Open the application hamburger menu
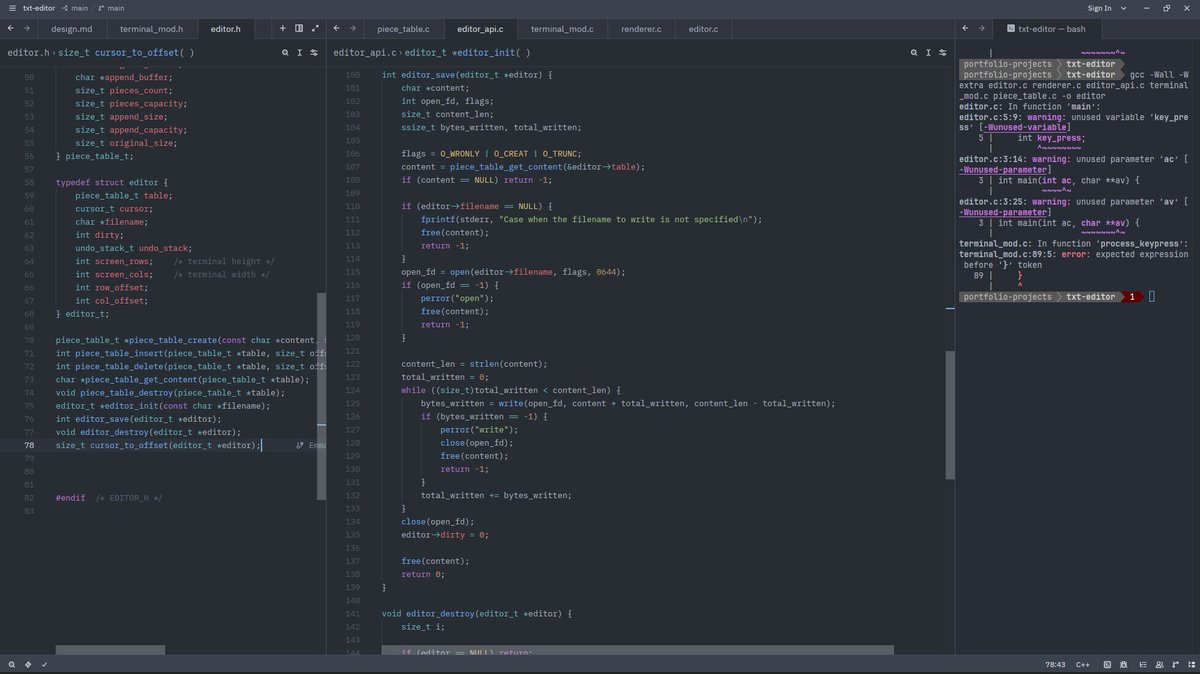 (11, 8)
